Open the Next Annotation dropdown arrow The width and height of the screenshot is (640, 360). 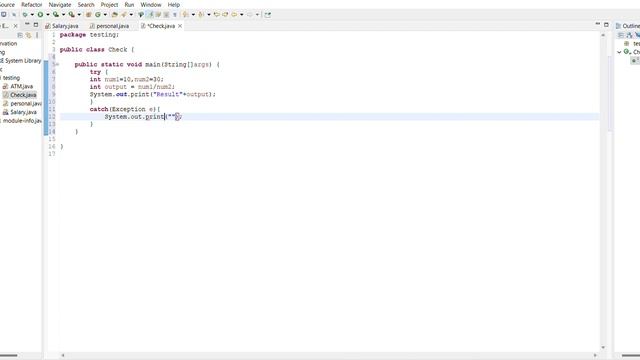[x=193, y=15]
